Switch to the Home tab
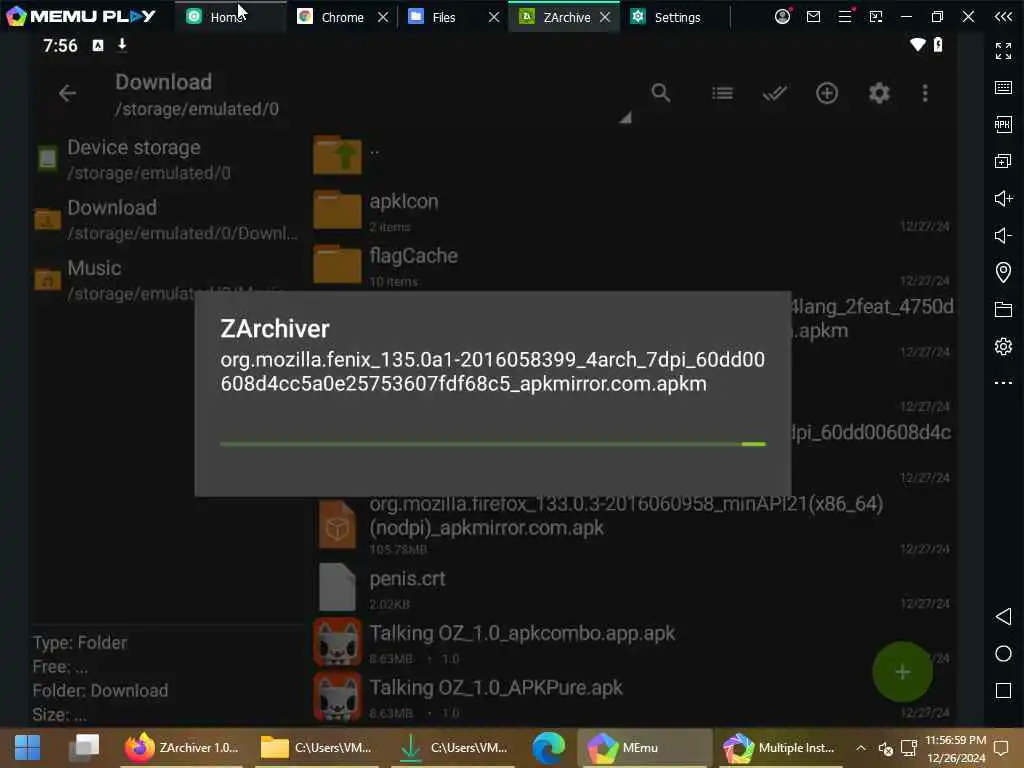Viewport: 1024px width, 768px height. tap(229, 17)
